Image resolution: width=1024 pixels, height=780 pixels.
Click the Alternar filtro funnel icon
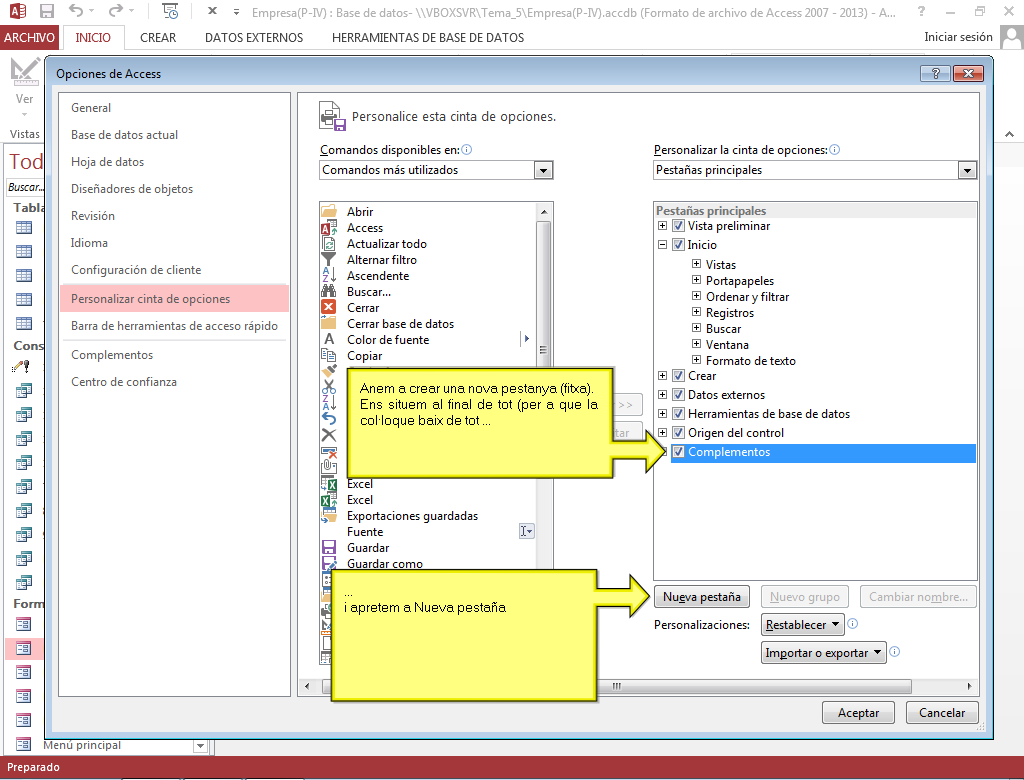coord(329,259)
